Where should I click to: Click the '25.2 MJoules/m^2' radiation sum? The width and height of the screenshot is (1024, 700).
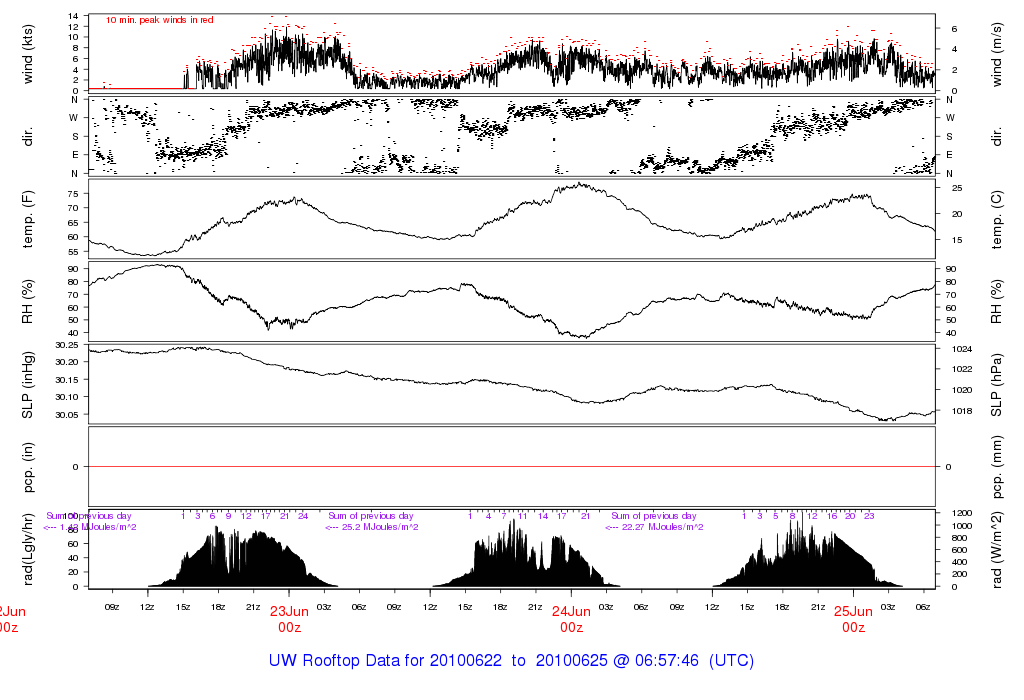pyautogui.click(x=380, y=527)
